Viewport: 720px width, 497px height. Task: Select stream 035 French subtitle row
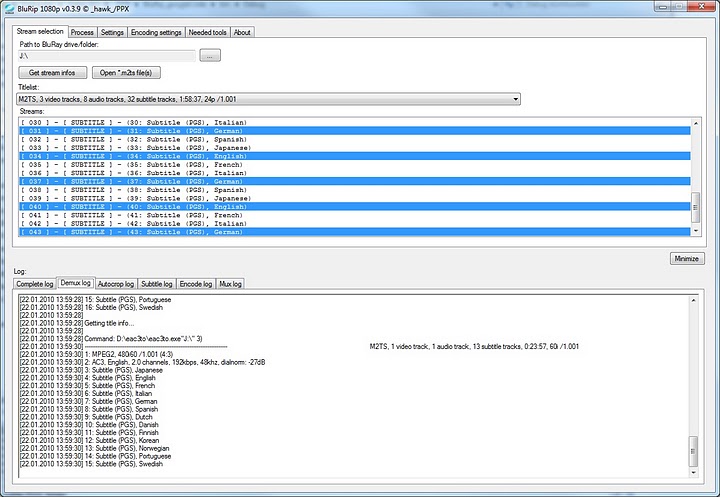point(200,165)
